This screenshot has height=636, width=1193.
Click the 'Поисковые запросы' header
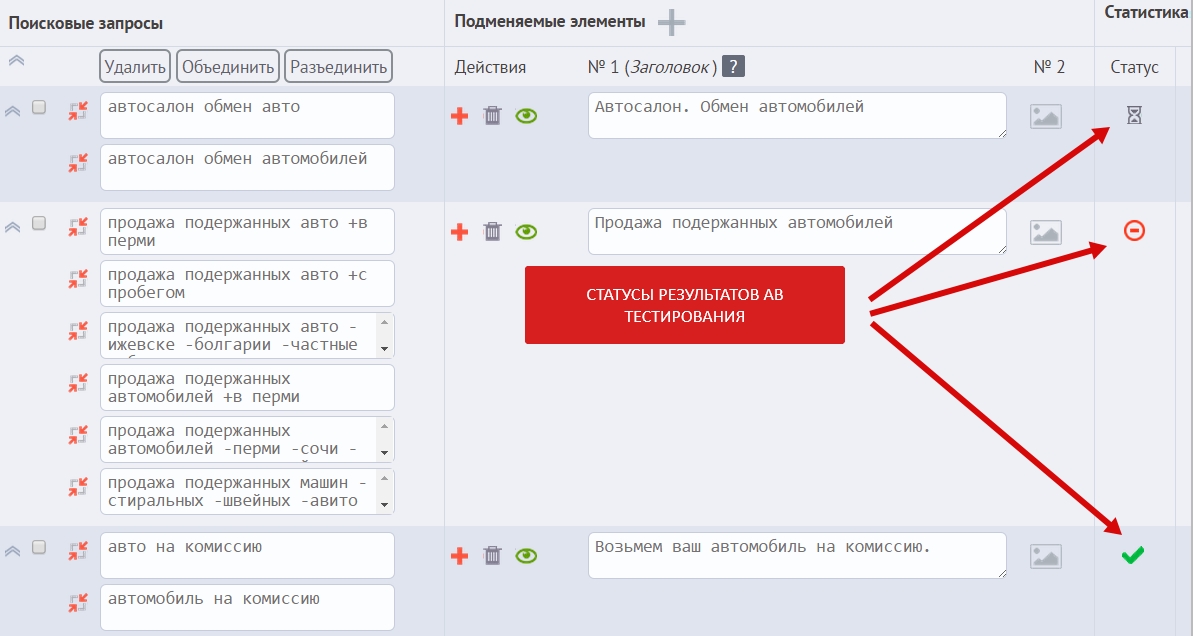tap(86, 23)
